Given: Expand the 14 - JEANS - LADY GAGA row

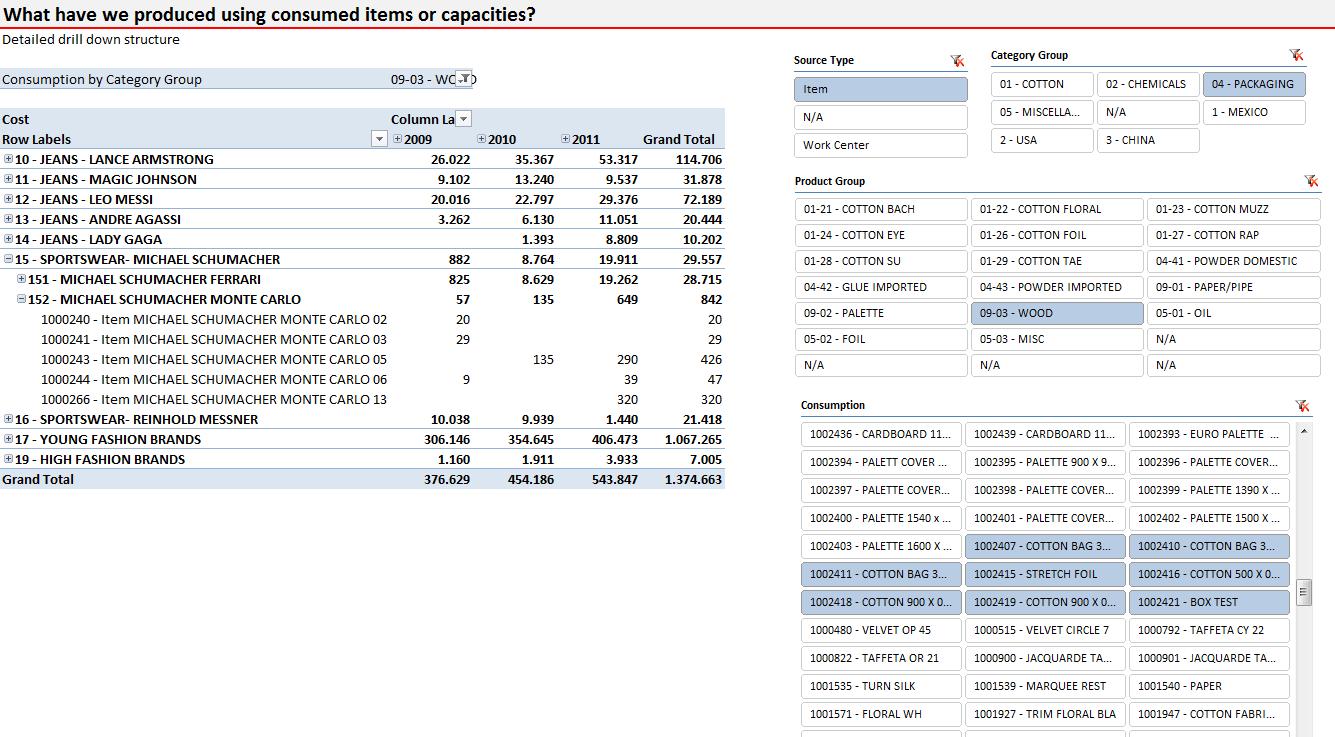Looking at the screenshot, I should (x=9, y=239).
